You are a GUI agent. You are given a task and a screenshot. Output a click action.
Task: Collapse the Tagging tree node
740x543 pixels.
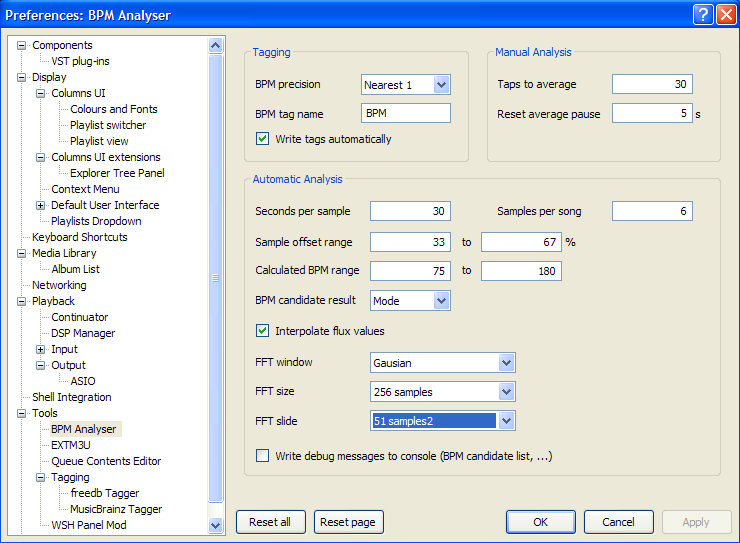pos(41,477)
